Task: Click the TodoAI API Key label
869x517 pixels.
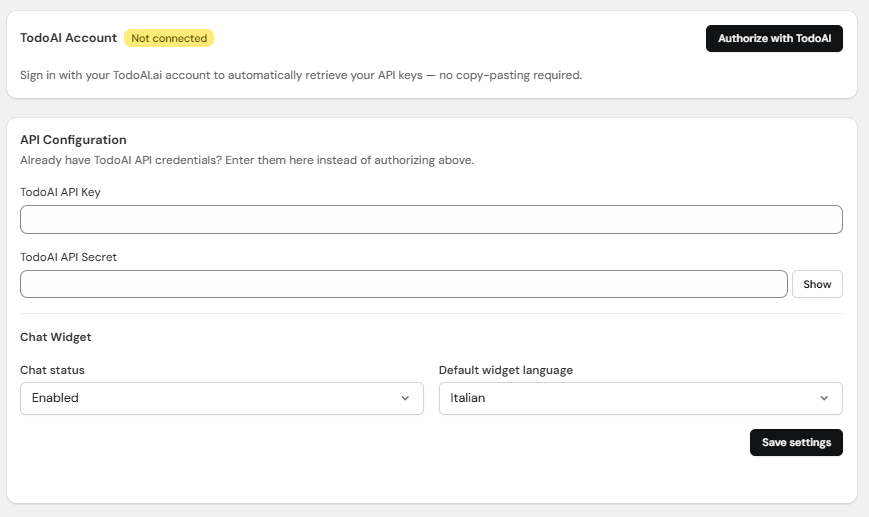Action: (60, 192)
